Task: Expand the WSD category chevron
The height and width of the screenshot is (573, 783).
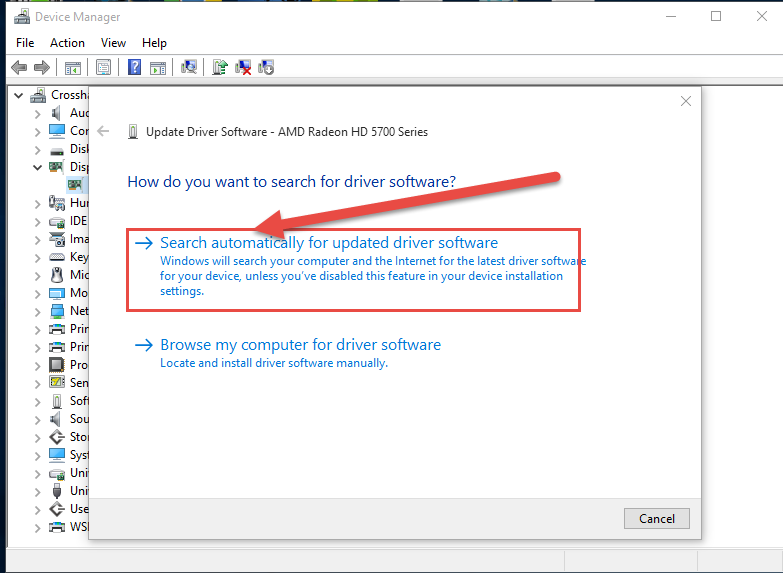Action: tap(37, 528)
